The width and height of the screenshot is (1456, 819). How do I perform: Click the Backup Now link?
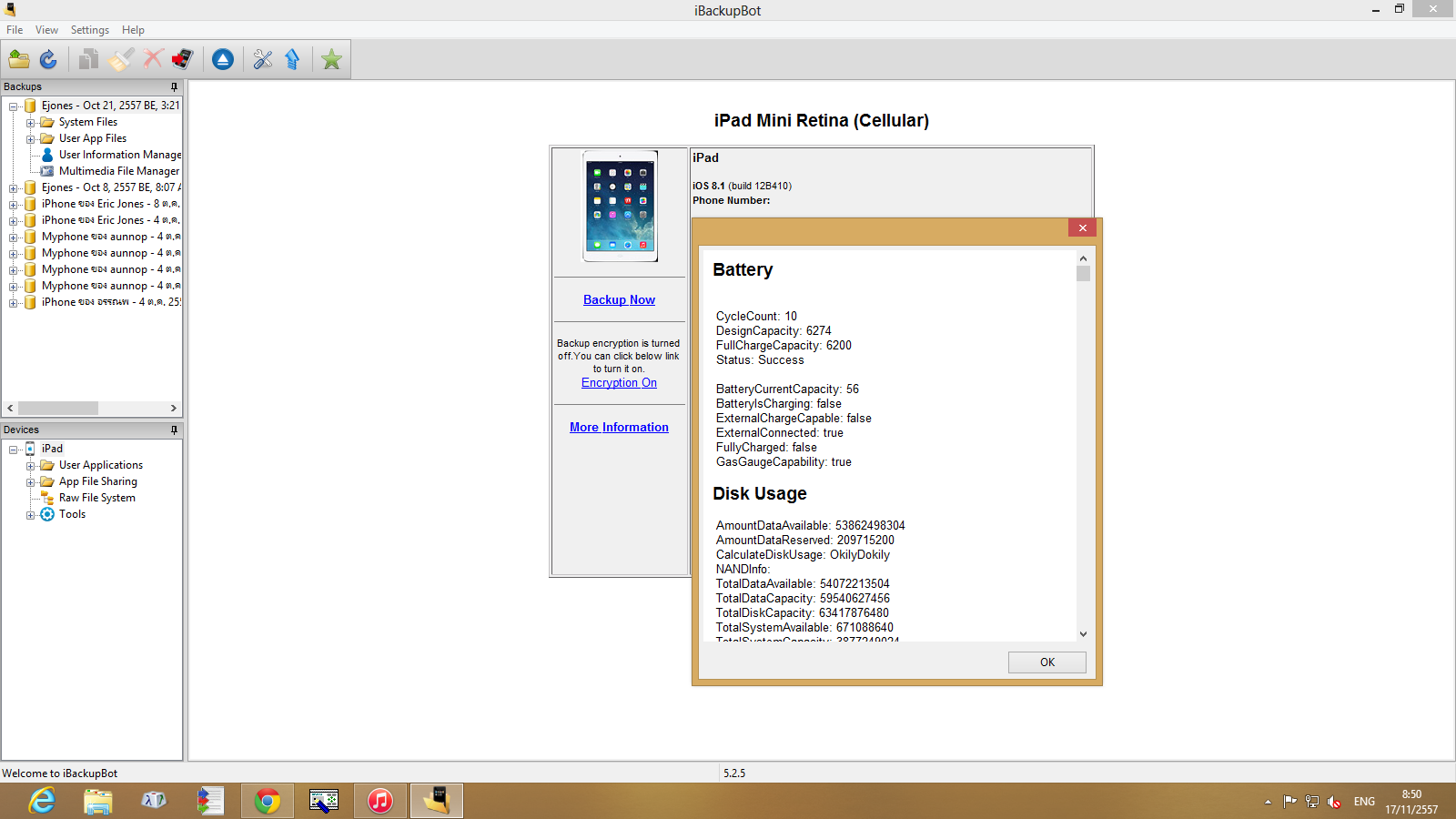[619, 299]
